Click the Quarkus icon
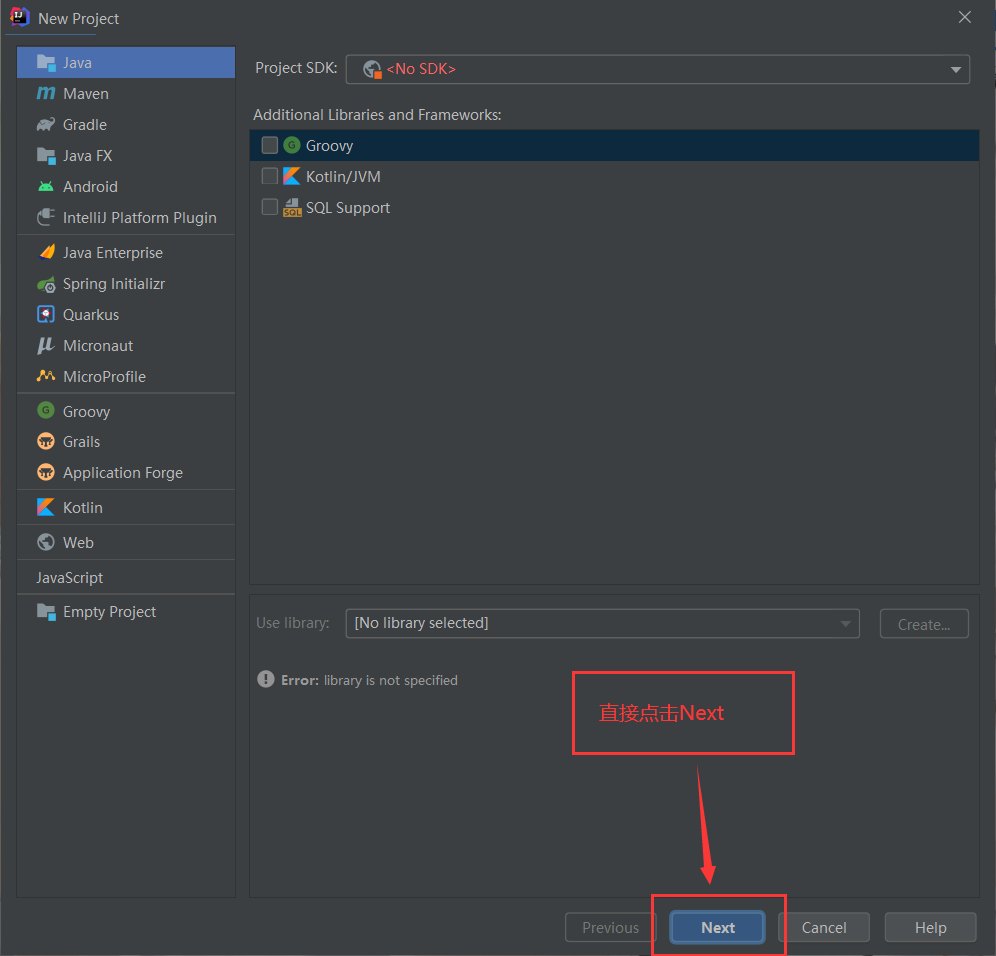The width and height of the screenshot is (996, 956). 46,314
